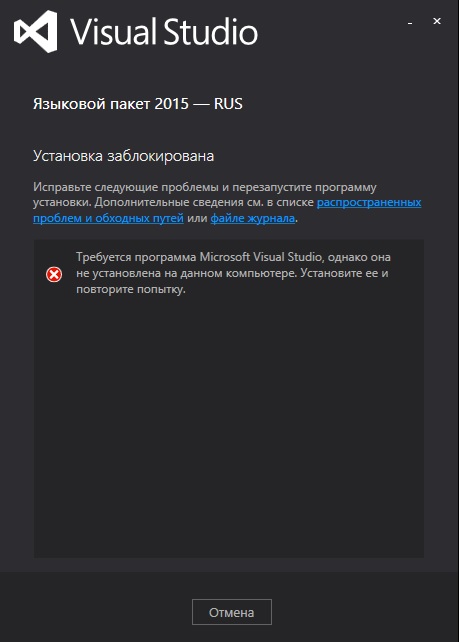Click the word или between the links
The height and width of the screenshot is (642, 459).
[197, 218]
